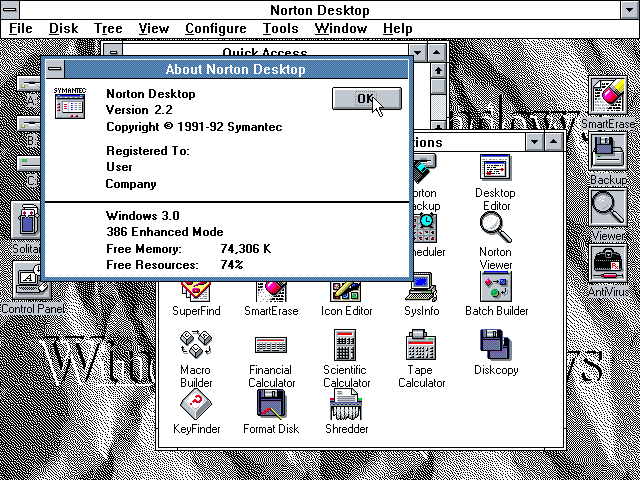The width and height of the screenshot is (640, 480).
Task: Open the Tools menu
Action: click(280, 29)
